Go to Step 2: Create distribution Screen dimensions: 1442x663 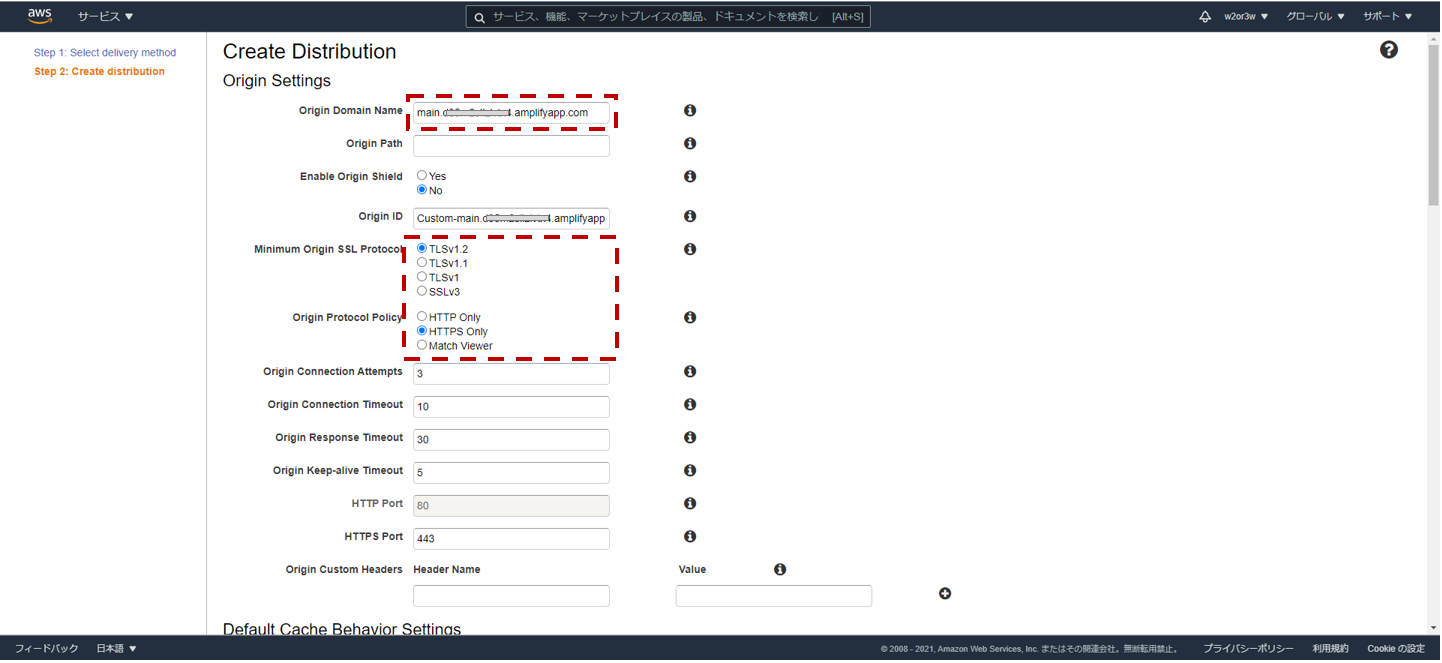(x=99, y=72)
